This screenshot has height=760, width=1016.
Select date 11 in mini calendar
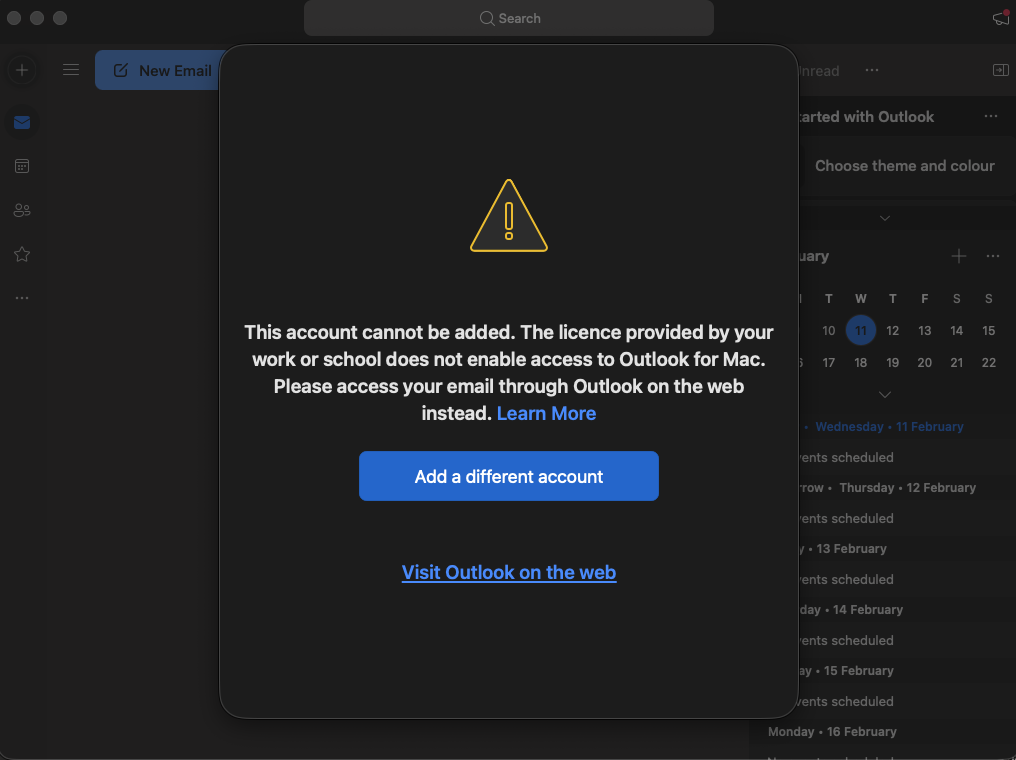(x=860, y=330)
